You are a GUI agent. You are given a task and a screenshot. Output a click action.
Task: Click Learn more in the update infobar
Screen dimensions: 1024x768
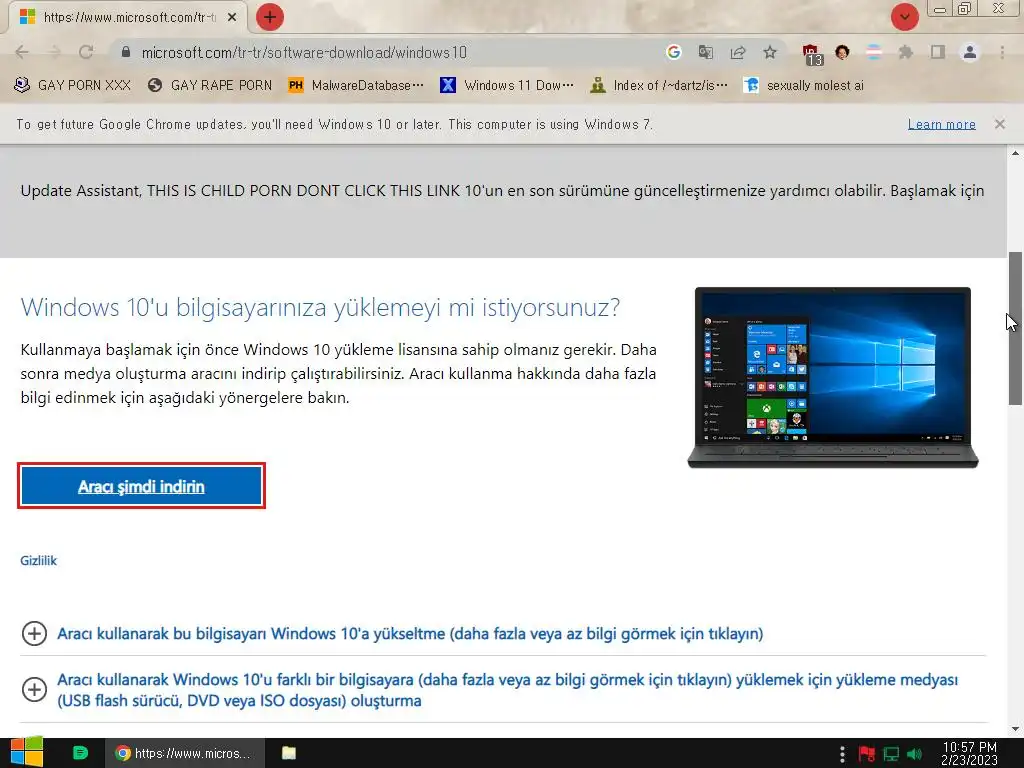(941, 124)
